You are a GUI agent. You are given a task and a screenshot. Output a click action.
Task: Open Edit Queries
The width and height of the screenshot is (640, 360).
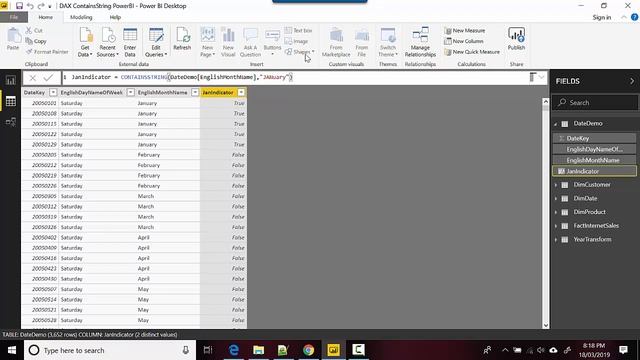point(156,42)
